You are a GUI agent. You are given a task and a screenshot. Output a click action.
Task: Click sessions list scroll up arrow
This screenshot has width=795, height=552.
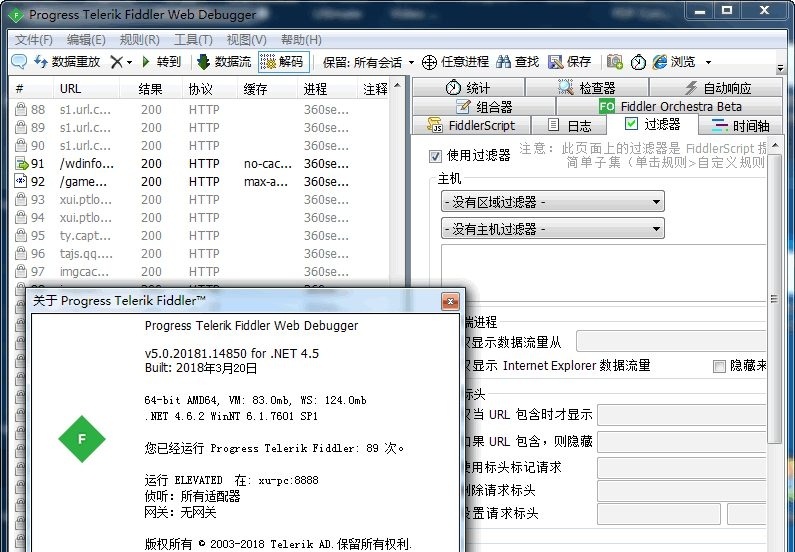(398, 85)
